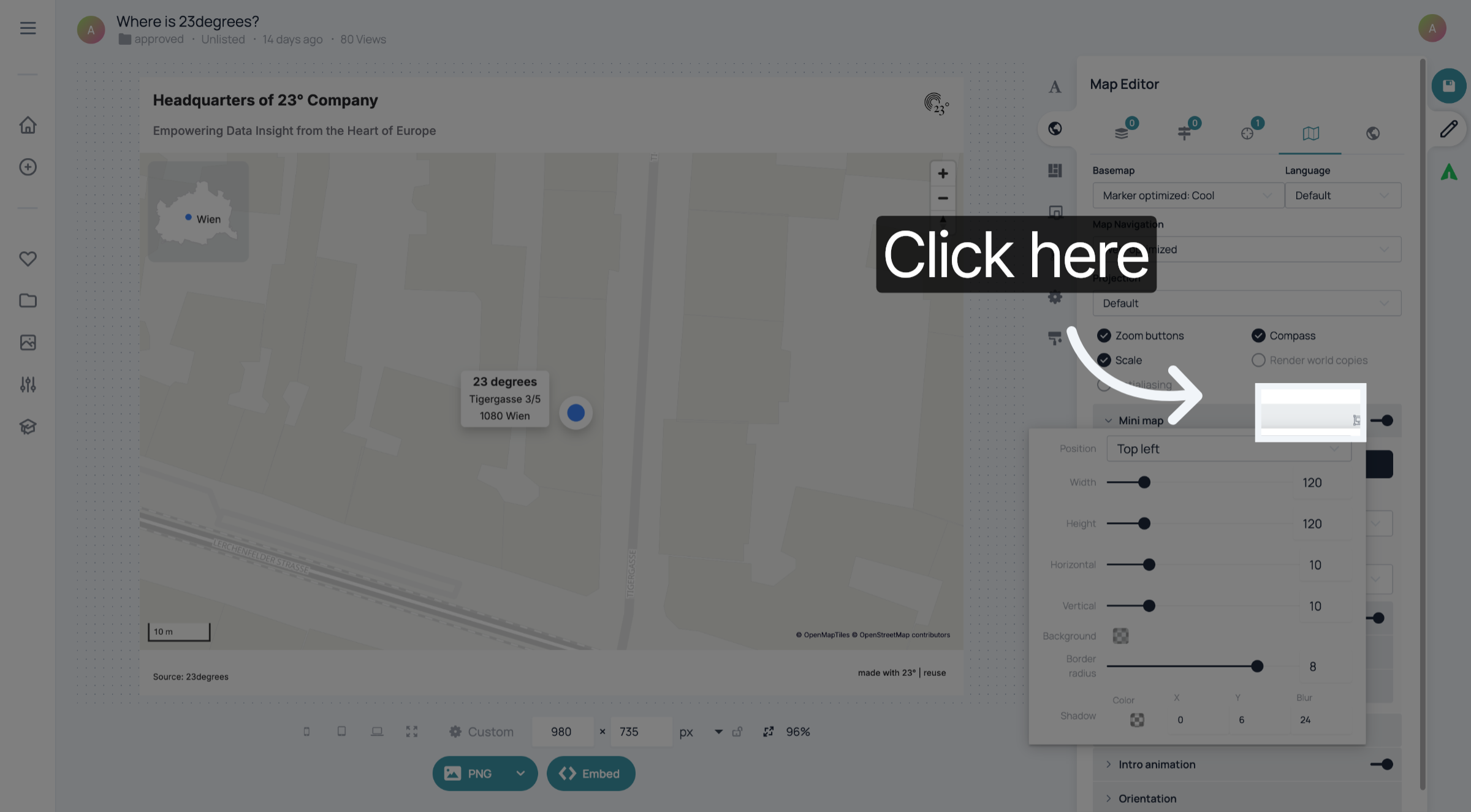
Task: Open the Projection dropdown
Action: pyautogui.click(x=1247, y=303)
